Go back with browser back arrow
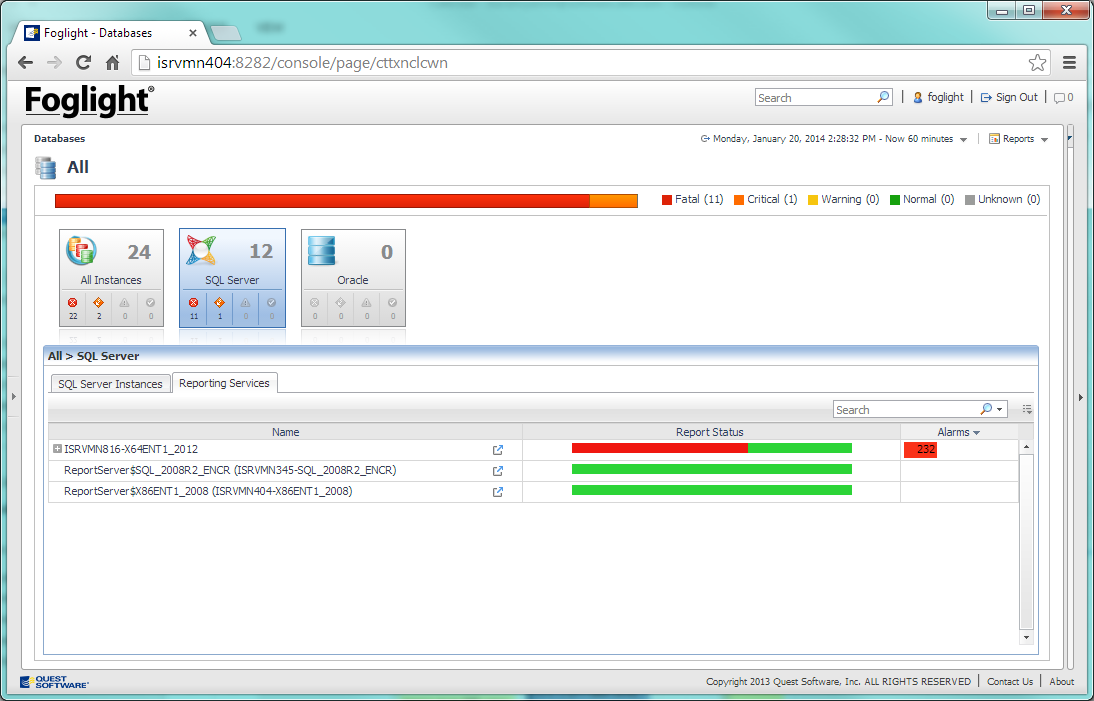 tap(26, 63)
